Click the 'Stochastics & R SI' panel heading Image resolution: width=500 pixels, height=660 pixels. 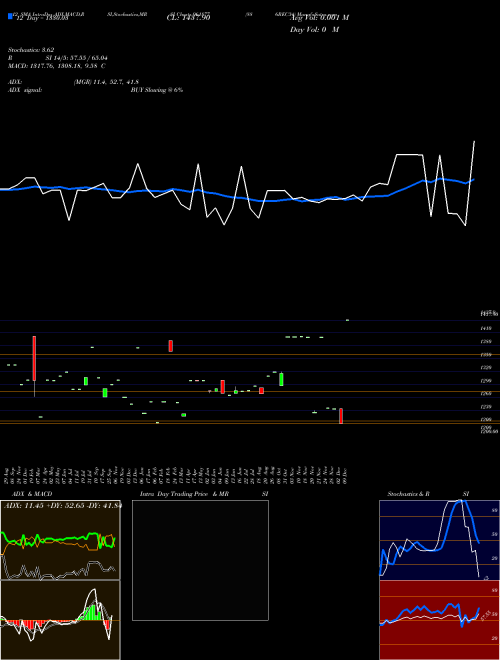click(428, 494)
